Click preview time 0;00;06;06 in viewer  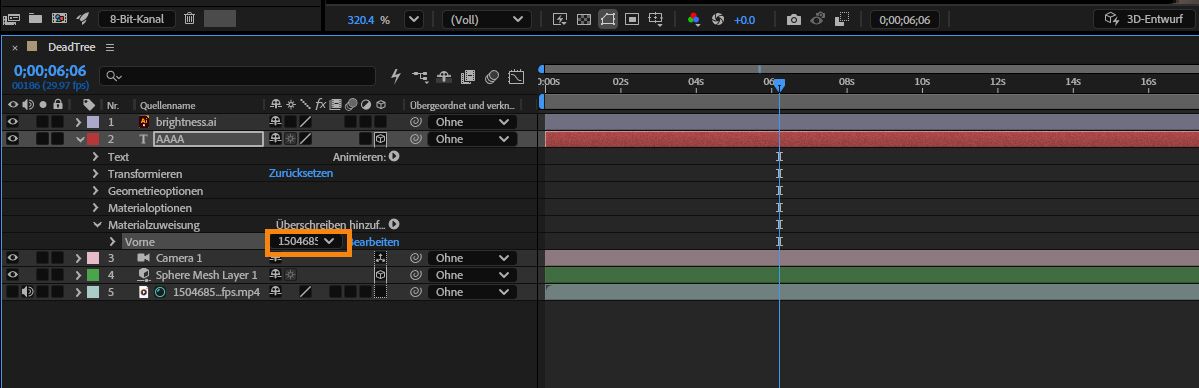(x=905, y=20)
